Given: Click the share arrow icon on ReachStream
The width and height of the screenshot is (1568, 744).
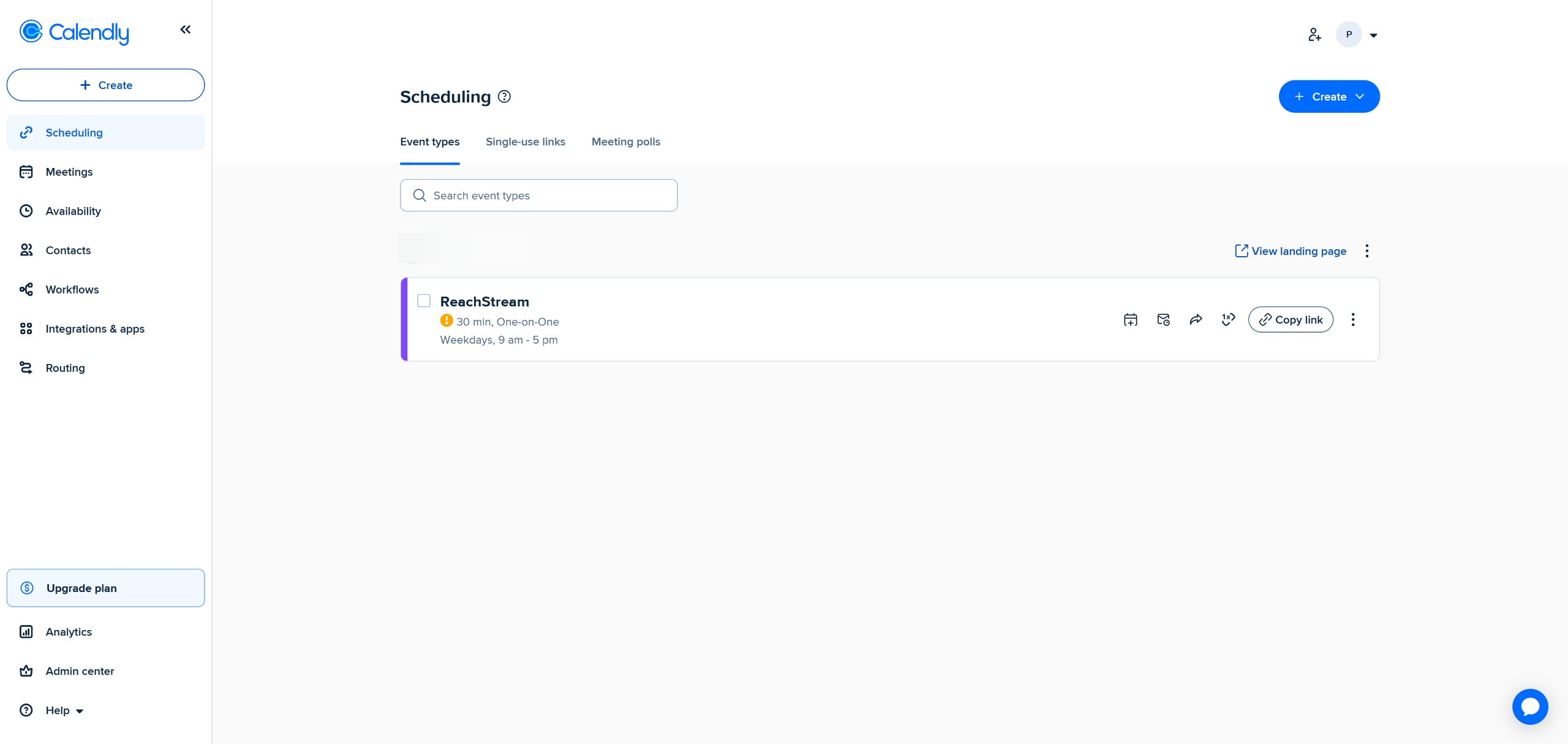Looking at the screenshot, I should (x=1196, y=319).
